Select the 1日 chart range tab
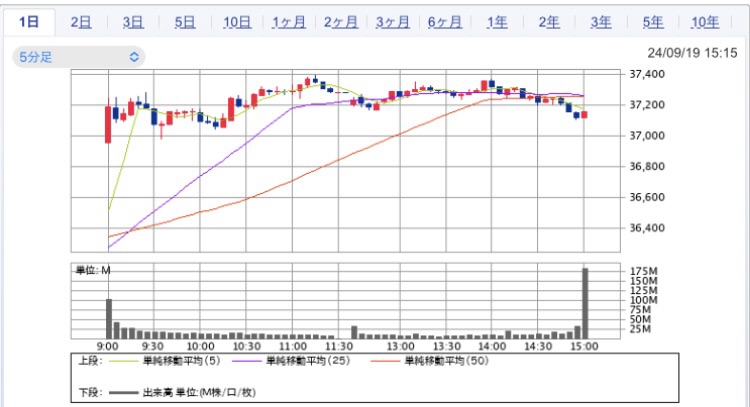This screenshot has height=407, width=750. (x=29, y=22)
